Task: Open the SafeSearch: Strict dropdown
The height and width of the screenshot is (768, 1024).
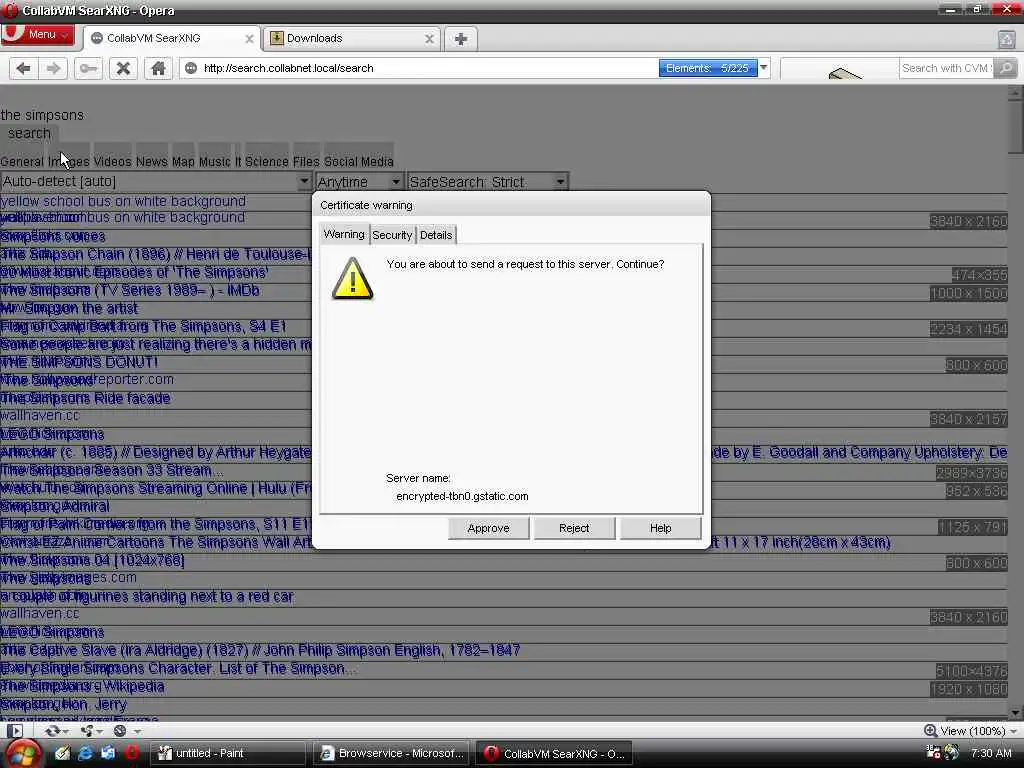Action: point(487,182)
